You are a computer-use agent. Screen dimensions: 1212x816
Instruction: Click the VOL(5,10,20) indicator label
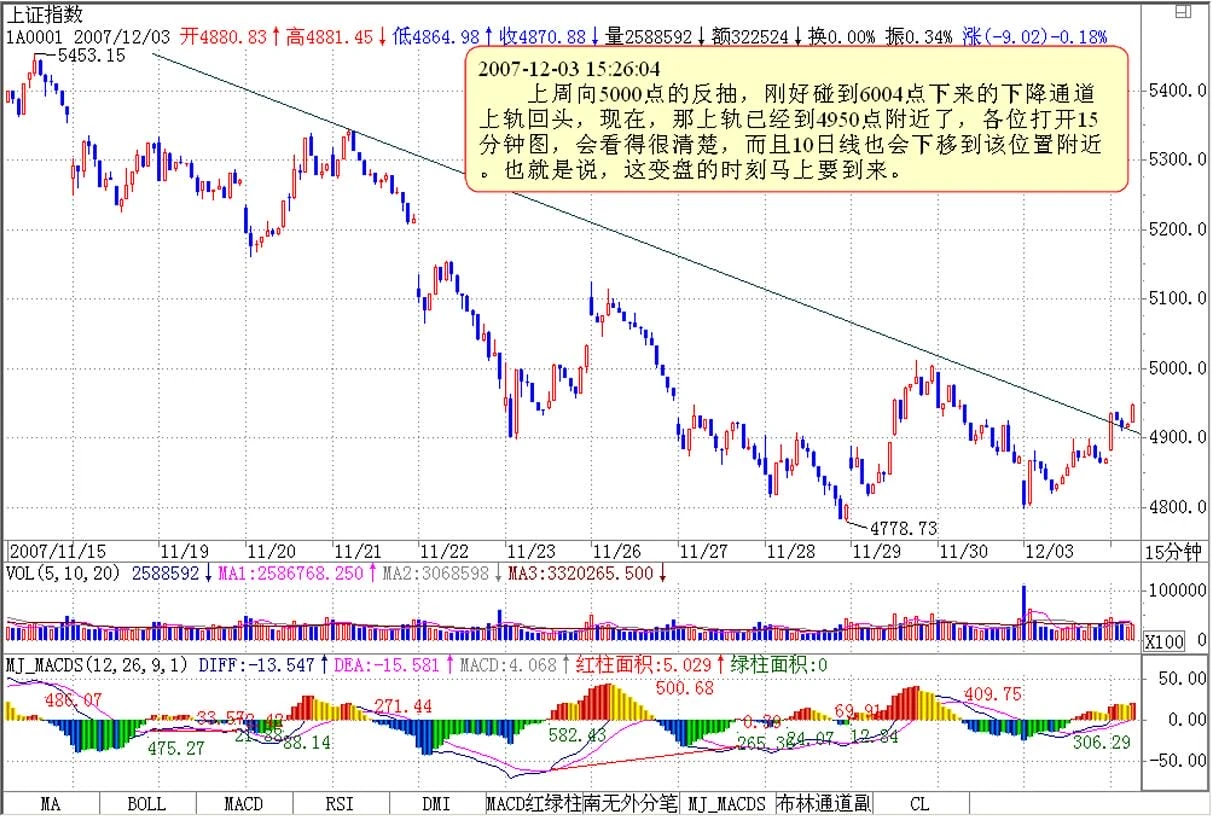coord(63,574)
